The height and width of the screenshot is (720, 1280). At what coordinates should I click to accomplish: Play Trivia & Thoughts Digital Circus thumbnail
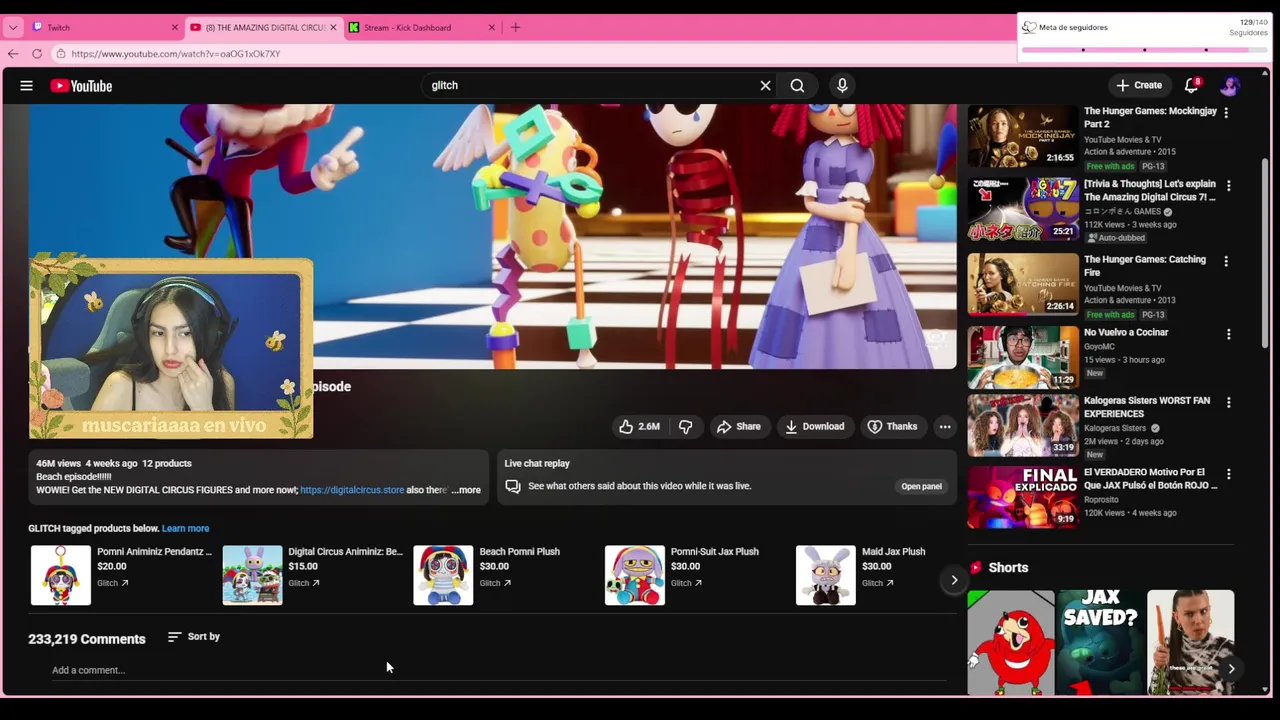point(1023,209)
